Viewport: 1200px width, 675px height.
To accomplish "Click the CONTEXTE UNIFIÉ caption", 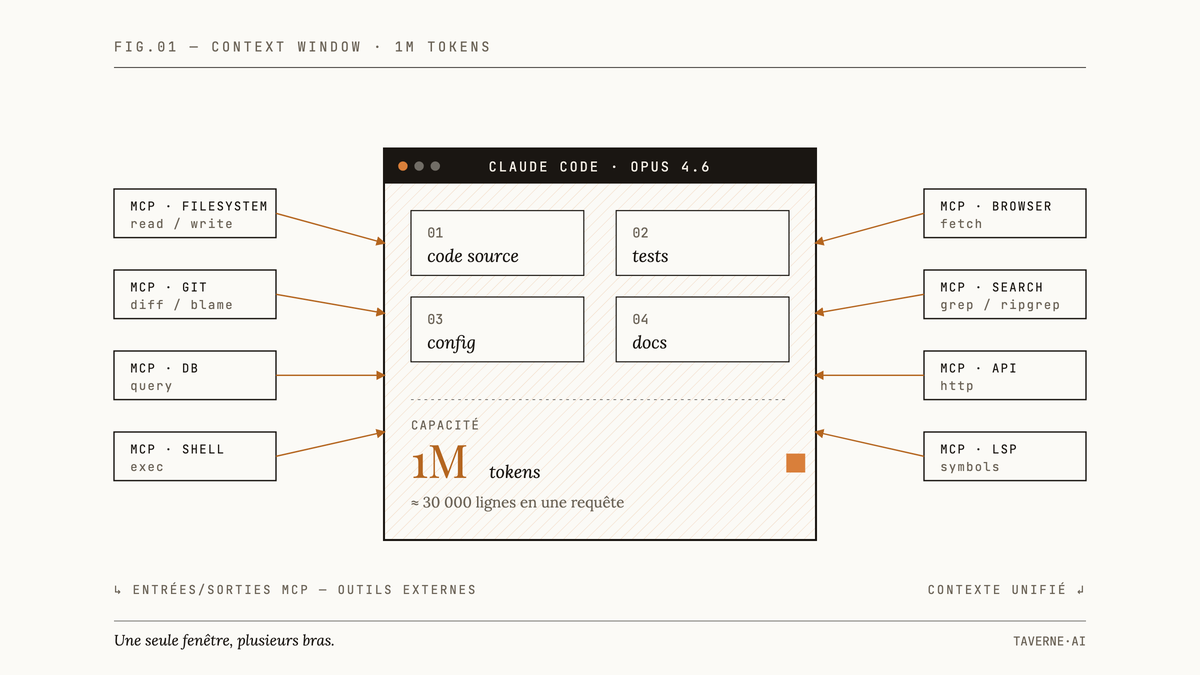I will click(x=1006, y=590).
